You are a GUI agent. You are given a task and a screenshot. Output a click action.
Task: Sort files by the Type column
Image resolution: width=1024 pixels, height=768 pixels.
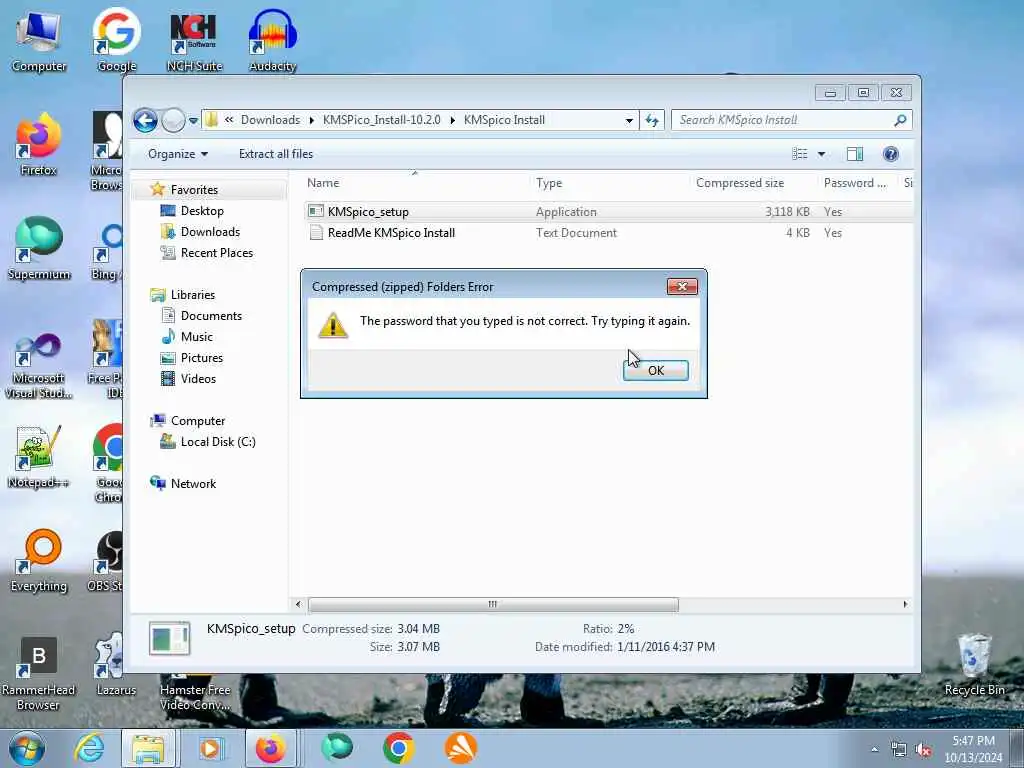(x=610, y=183)
